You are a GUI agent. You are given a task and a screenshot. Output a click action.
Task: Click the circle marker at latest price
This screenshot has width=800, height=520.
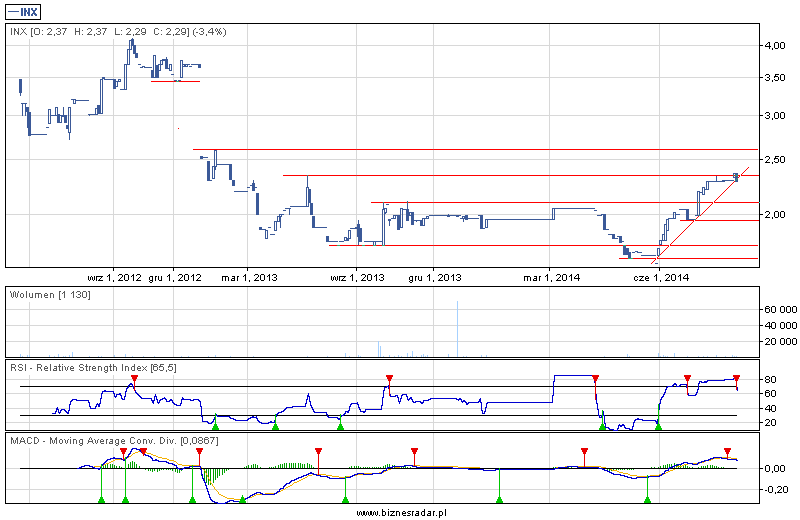(737, 177)
